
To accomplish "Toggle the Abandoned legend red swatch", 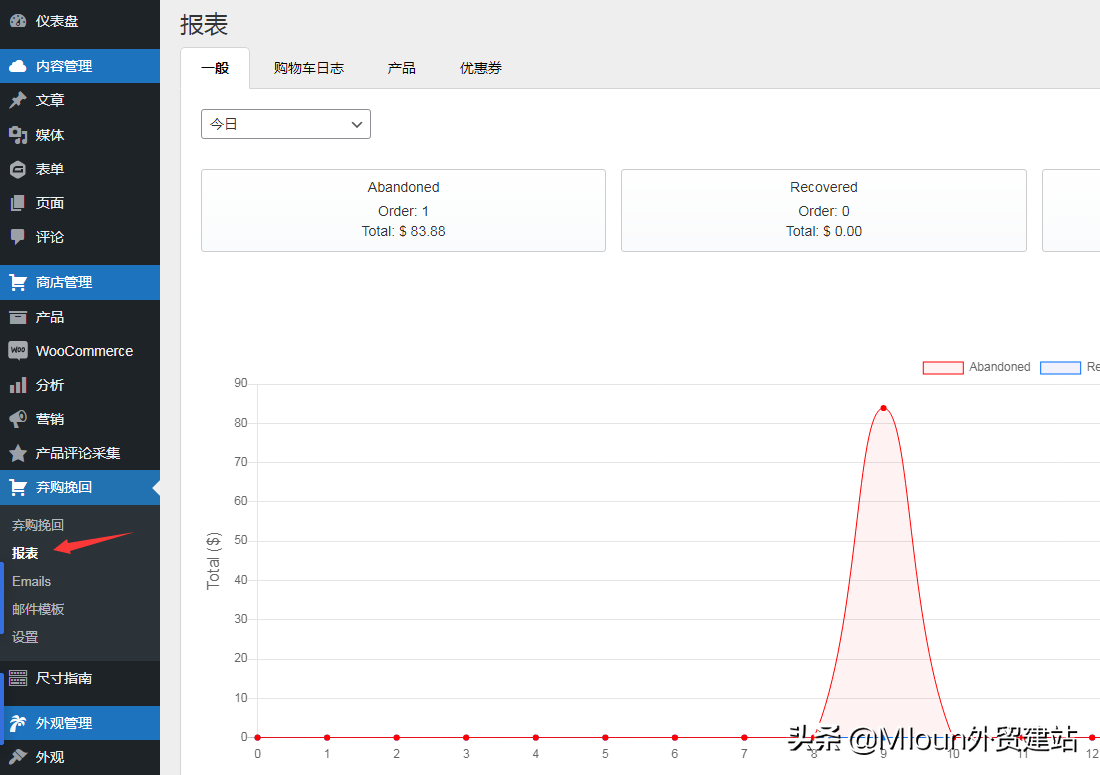I will coord(943,368).
